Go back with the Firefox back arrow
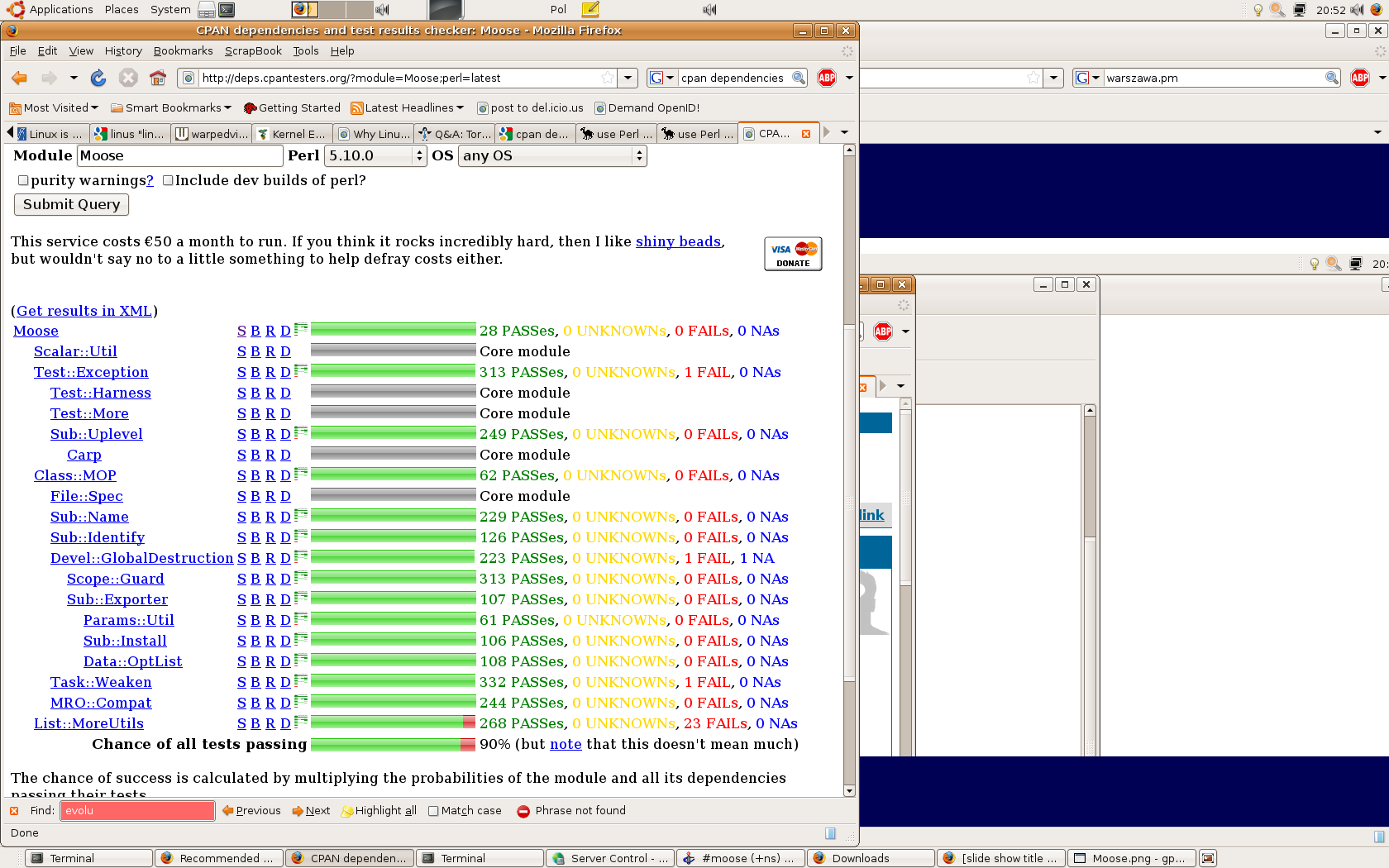Screen dimensions: 1389x868 (20, 78)
